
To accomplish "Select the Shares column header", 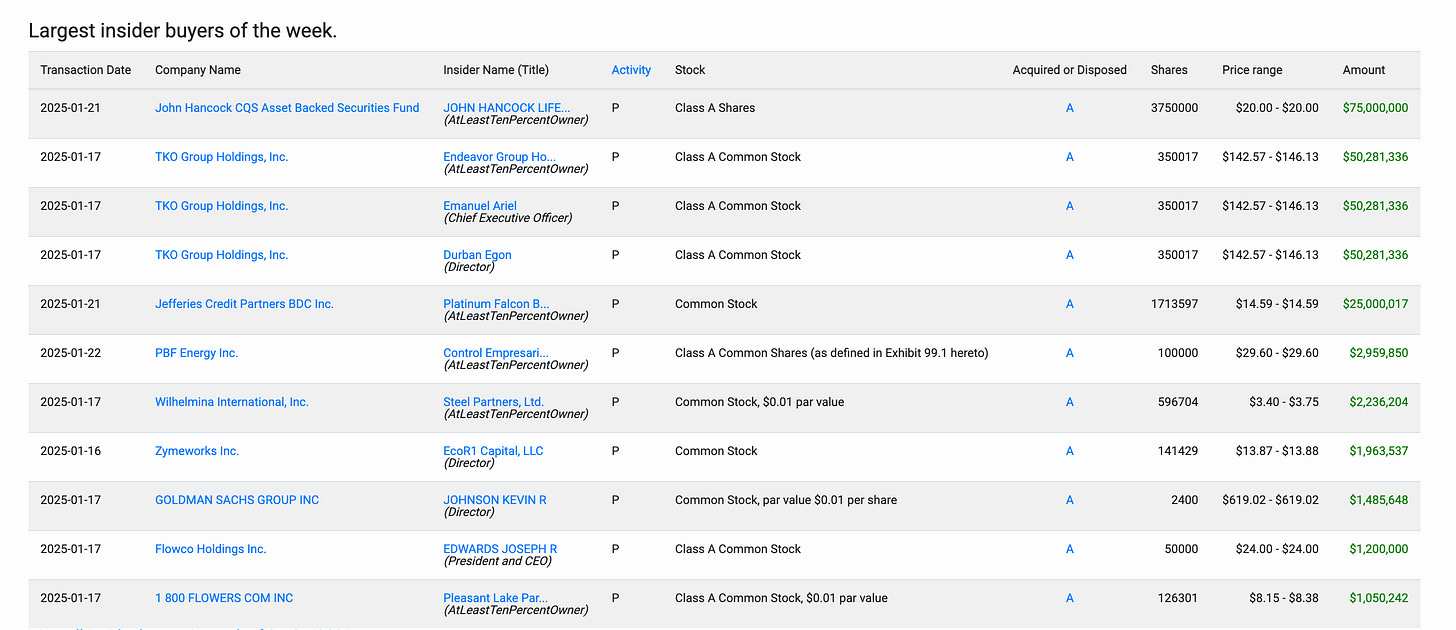I will (x=1169, y=70).
